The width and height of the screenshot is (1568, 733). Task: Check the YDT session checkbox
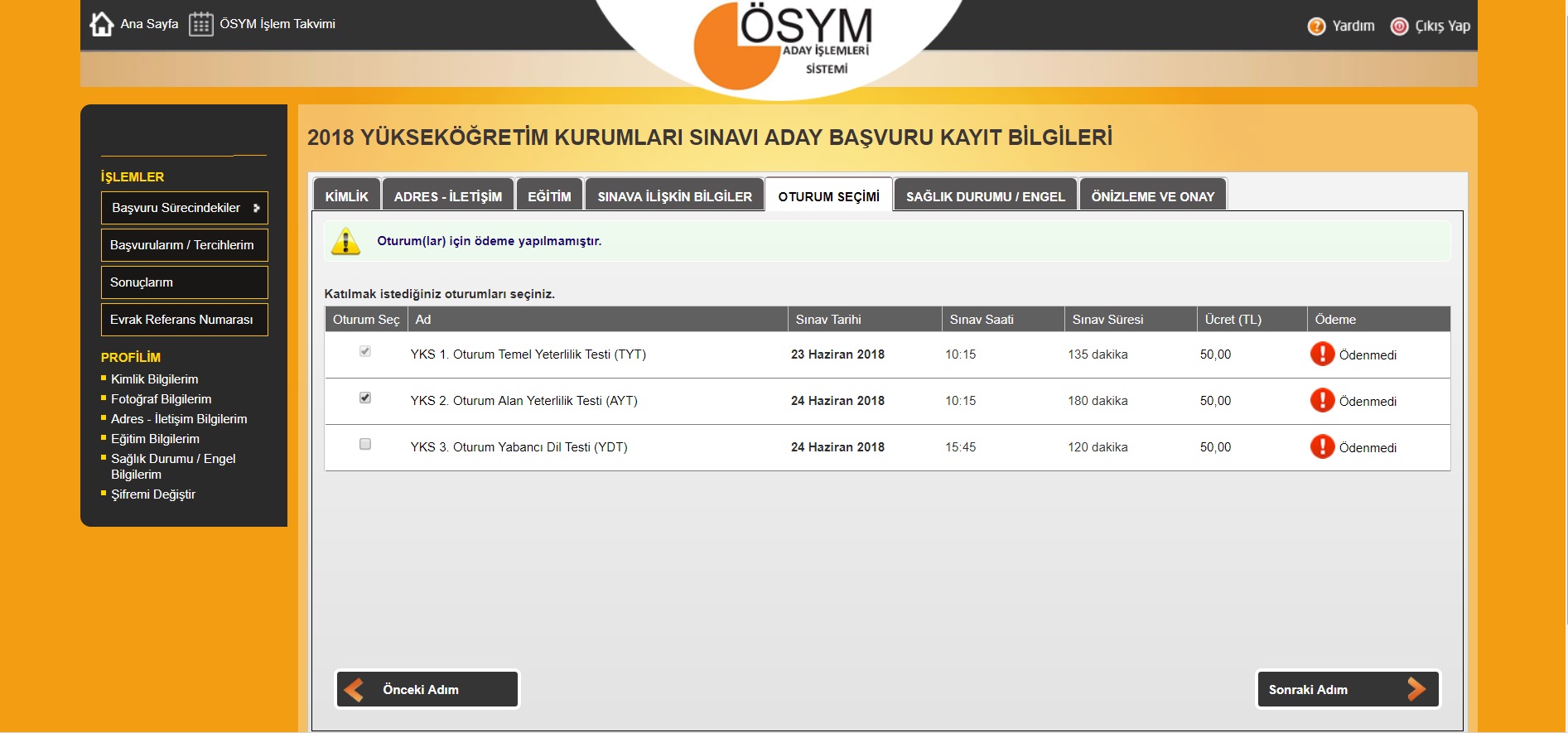point(364,444)
